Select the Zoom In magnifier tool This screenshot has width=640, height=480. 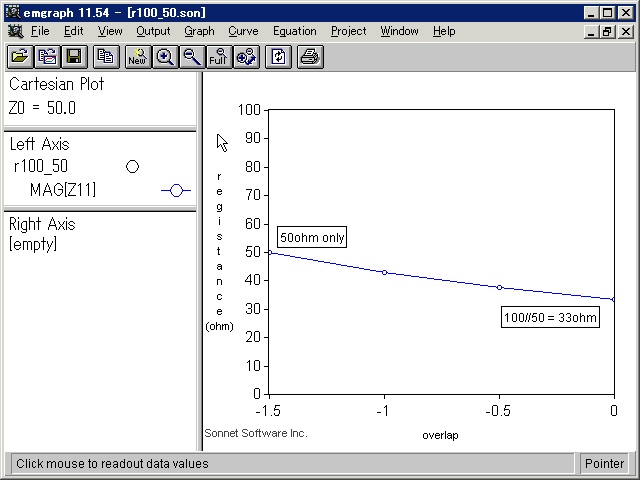(165, 57)
